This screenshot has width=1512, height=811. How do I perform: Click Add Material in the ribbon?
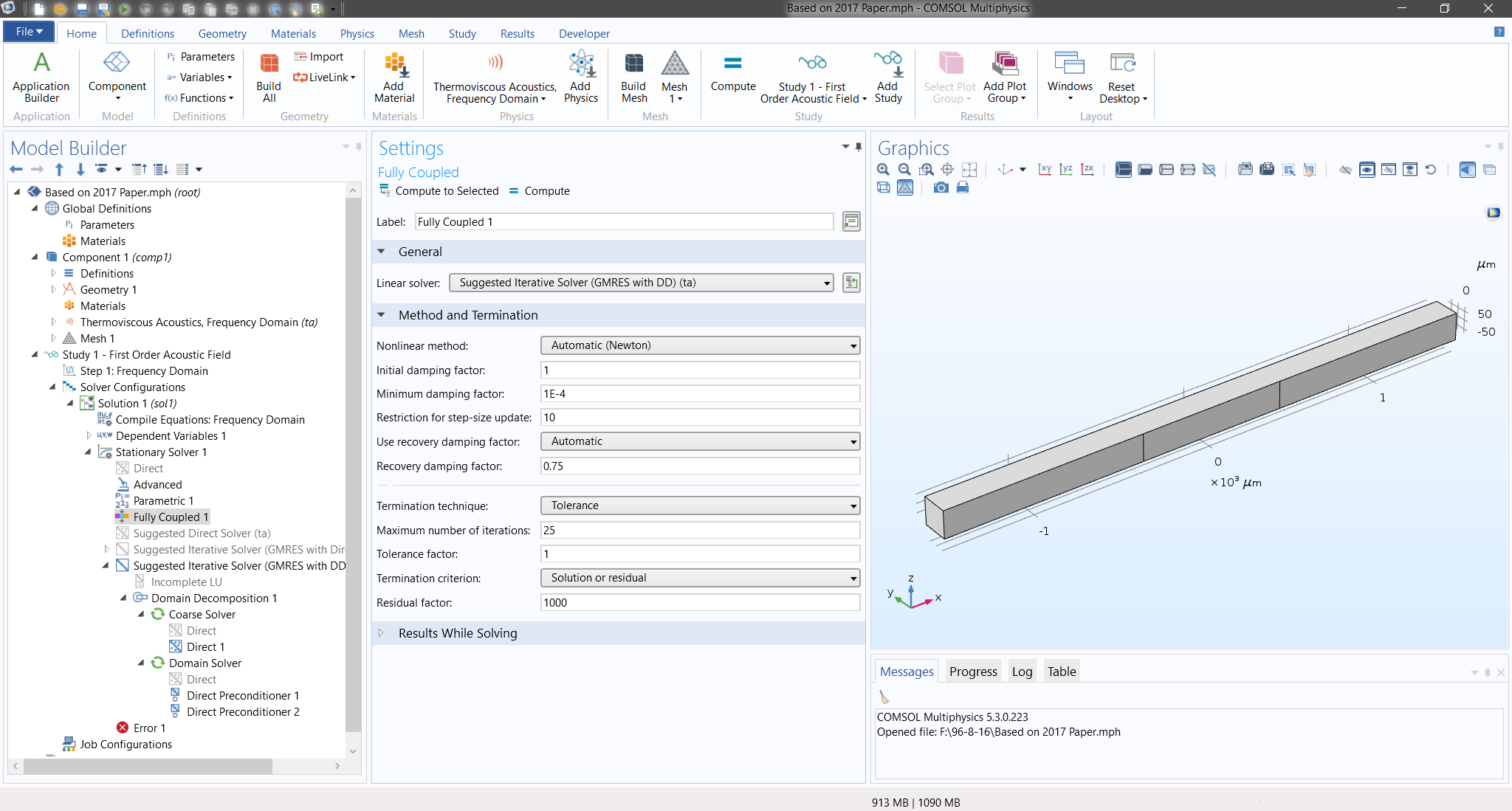tap(394, 77)
